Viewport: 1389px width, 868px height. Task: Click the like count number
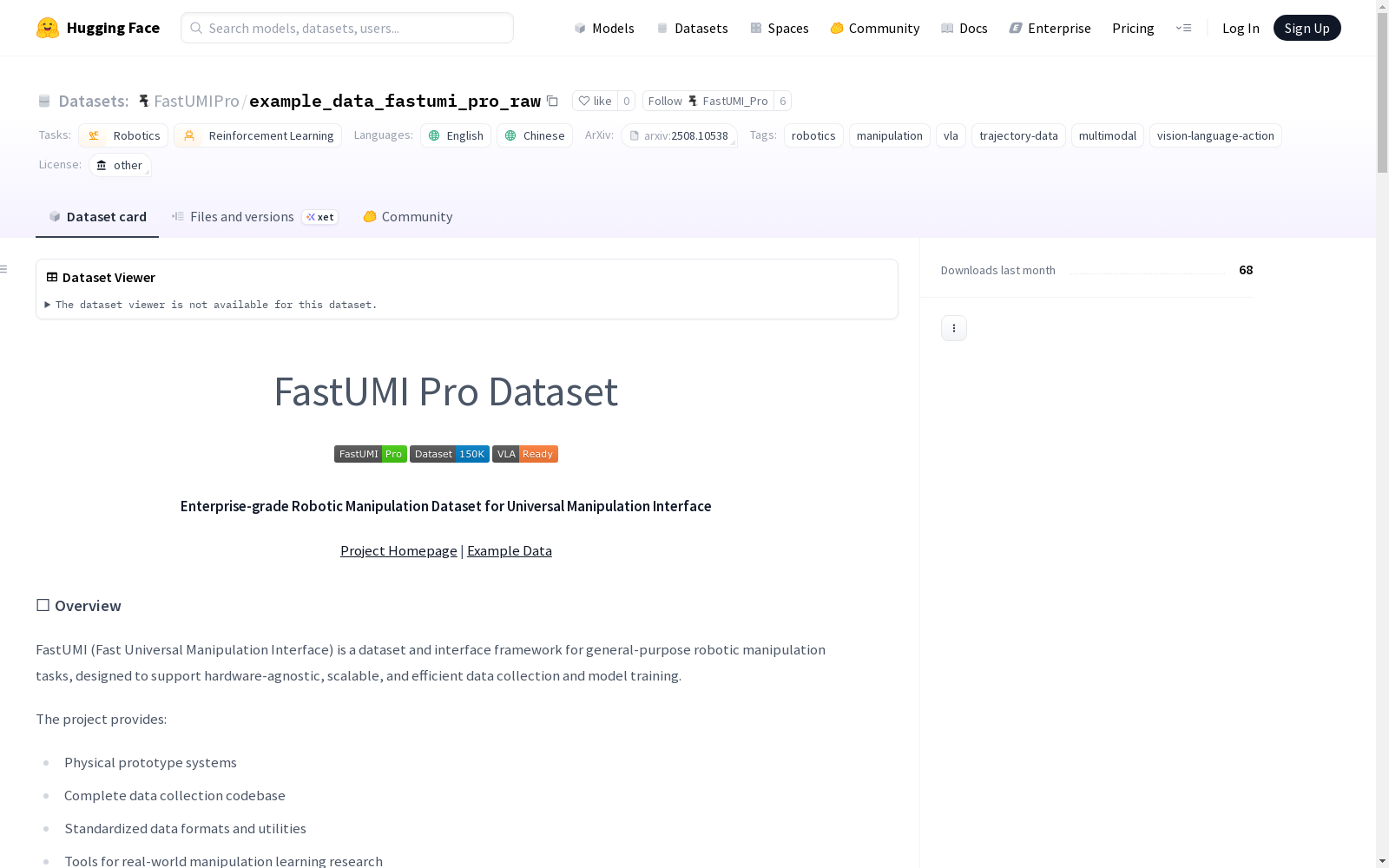tap(627, 101)
